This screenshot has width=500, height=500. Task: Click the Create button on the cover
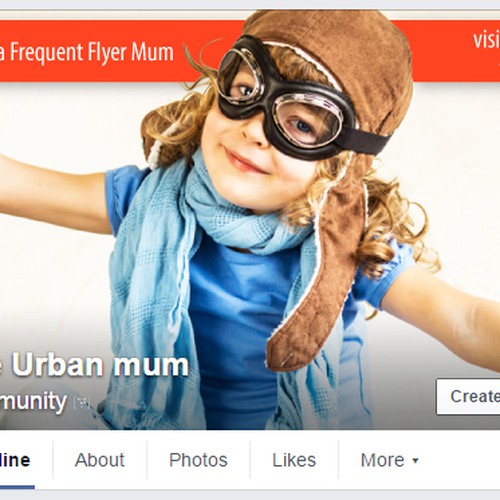(468, 397)
